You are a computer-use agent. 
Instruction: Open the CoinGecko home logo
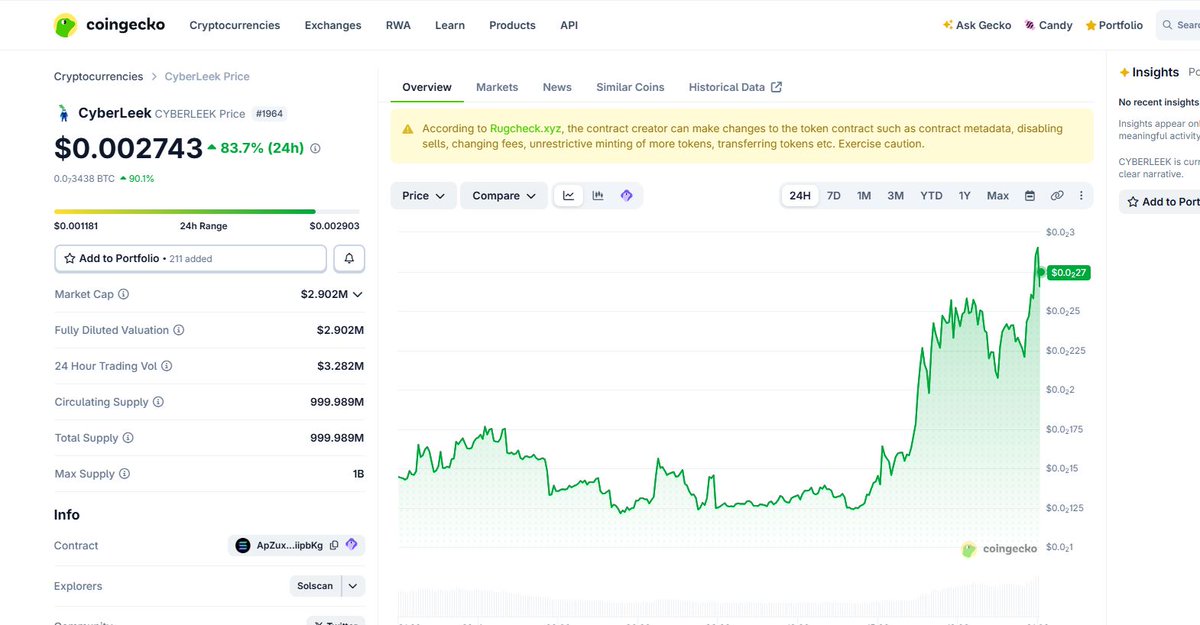pos(109,25)
